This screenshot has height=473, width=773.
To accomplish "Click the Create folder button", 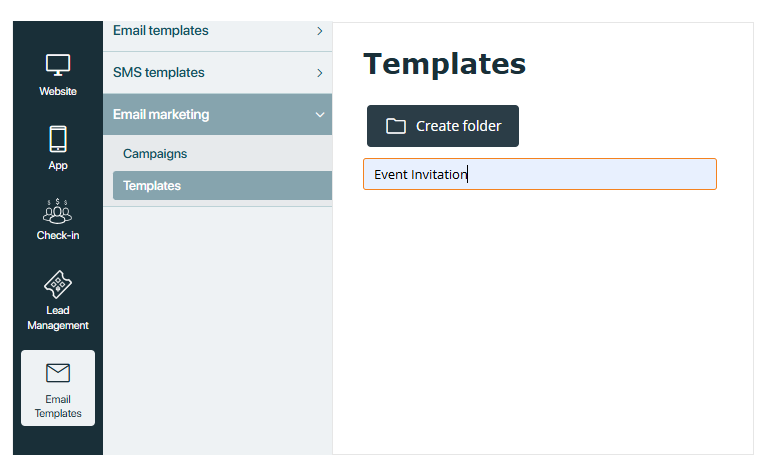I will click(x=443, y=126).
